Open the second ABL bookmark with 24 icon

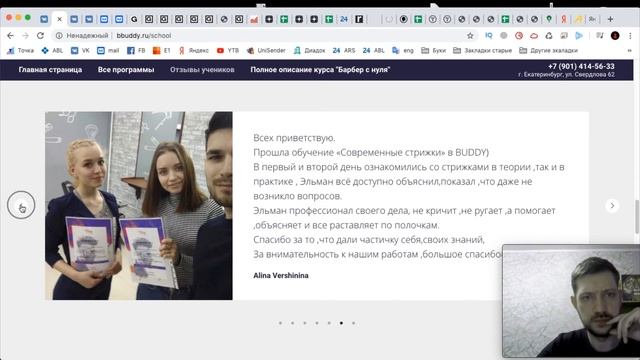tap(373, 51)
